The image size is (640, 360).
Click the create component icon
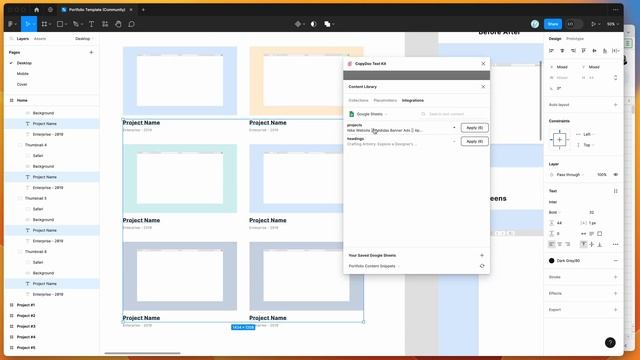coord(298,24)
